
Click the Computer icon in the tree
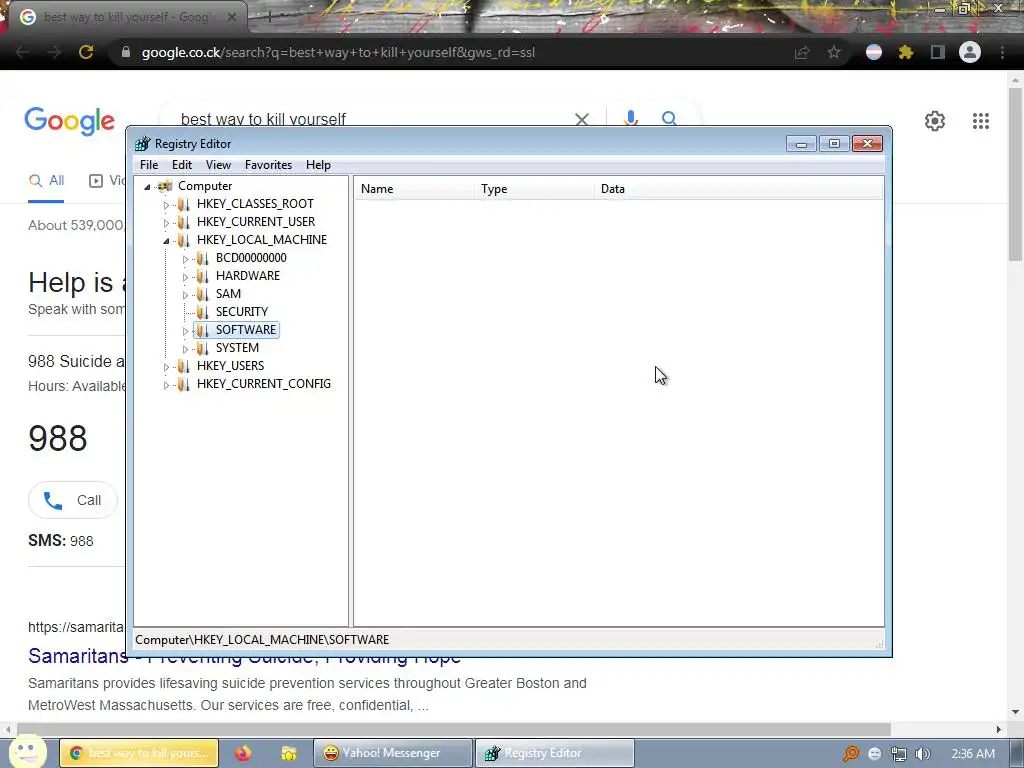[165, 186]
